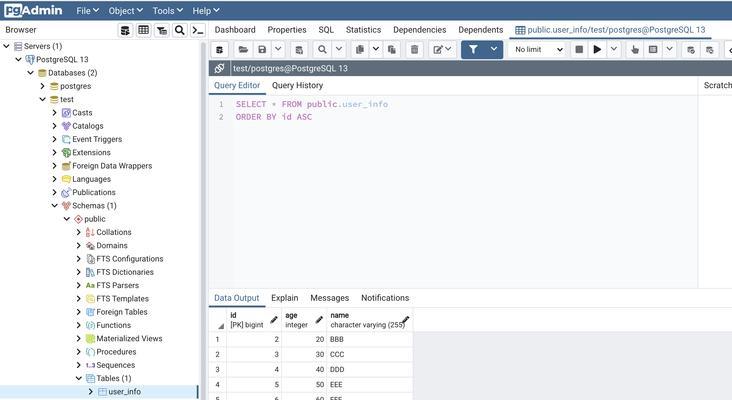
Task: Open the Help menu
Action: (x=206, y=10)
